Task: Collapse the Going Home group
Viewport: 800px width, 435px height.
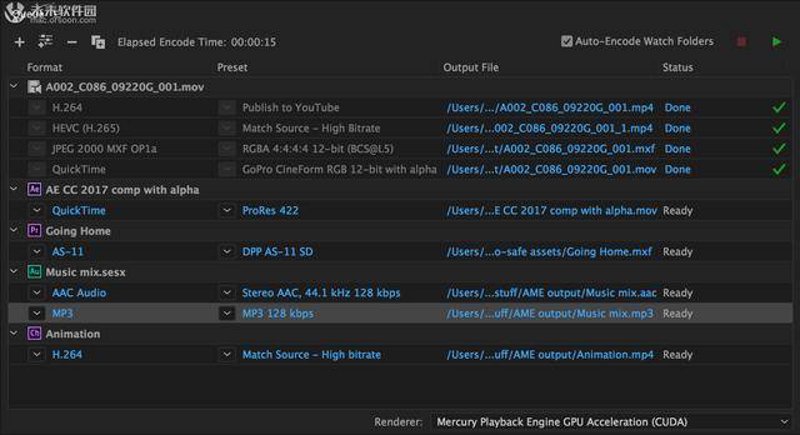Action: [14, 231]
